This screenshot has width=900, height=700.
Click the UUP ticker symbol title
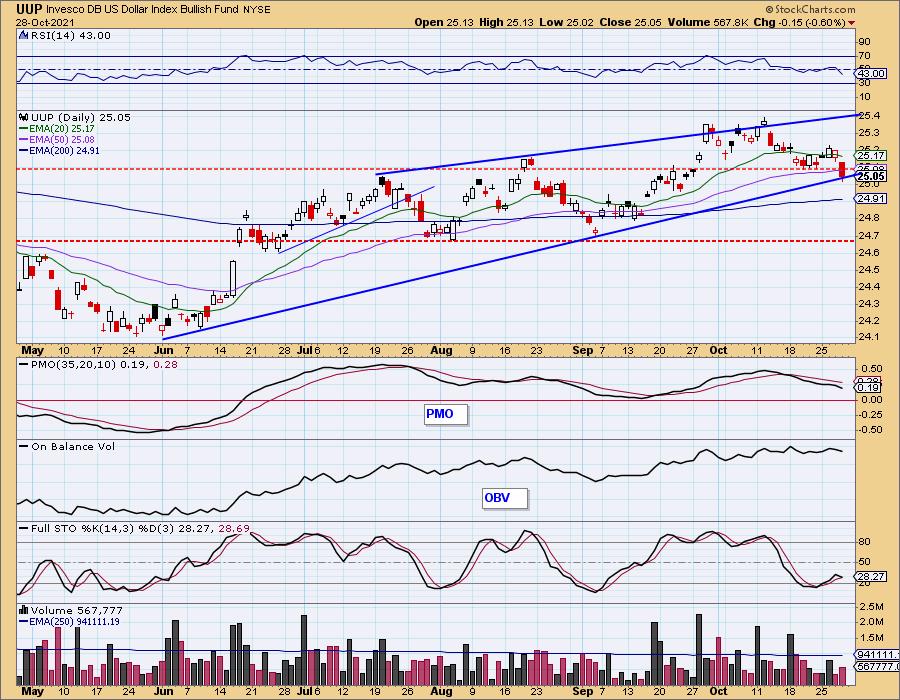[x=29, y=9]
